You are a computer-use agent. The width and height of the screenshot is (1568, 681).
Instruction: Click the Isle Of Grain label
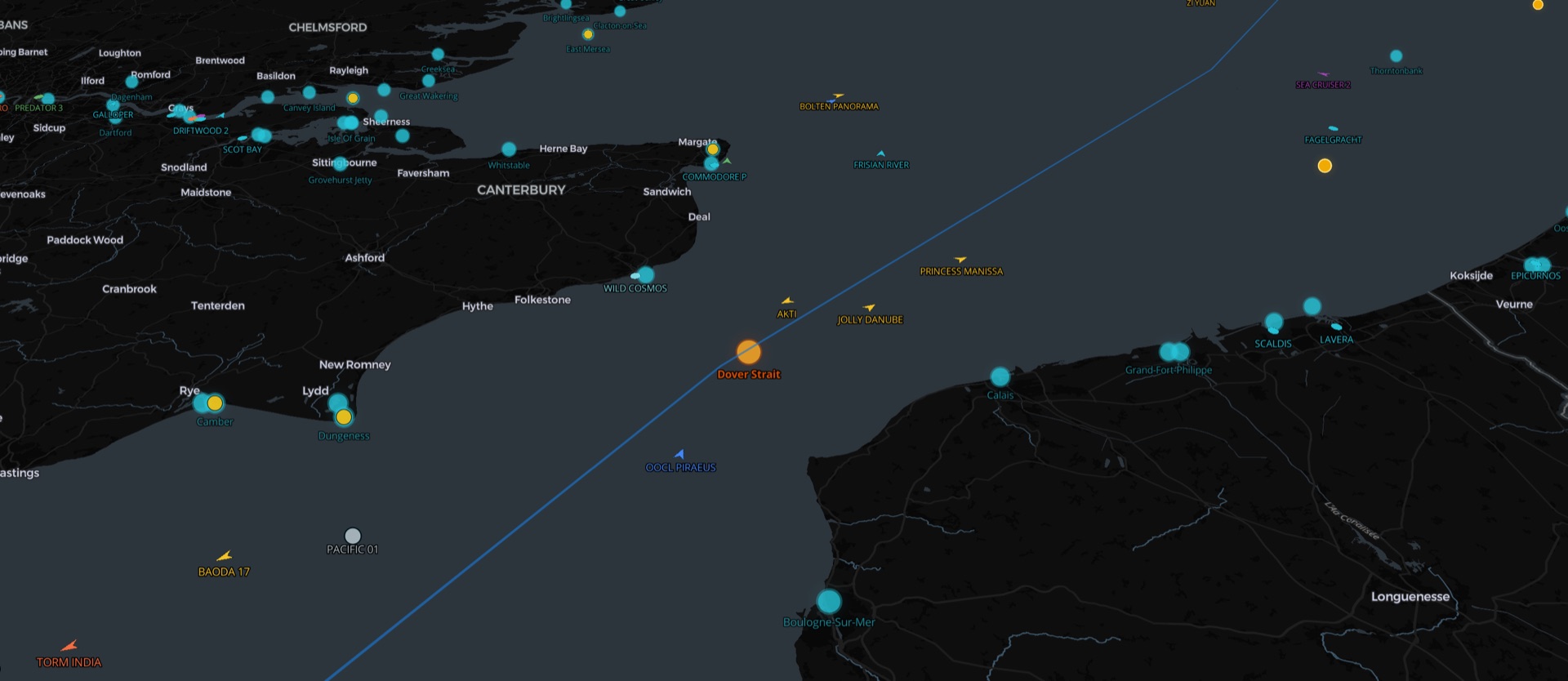351,139
